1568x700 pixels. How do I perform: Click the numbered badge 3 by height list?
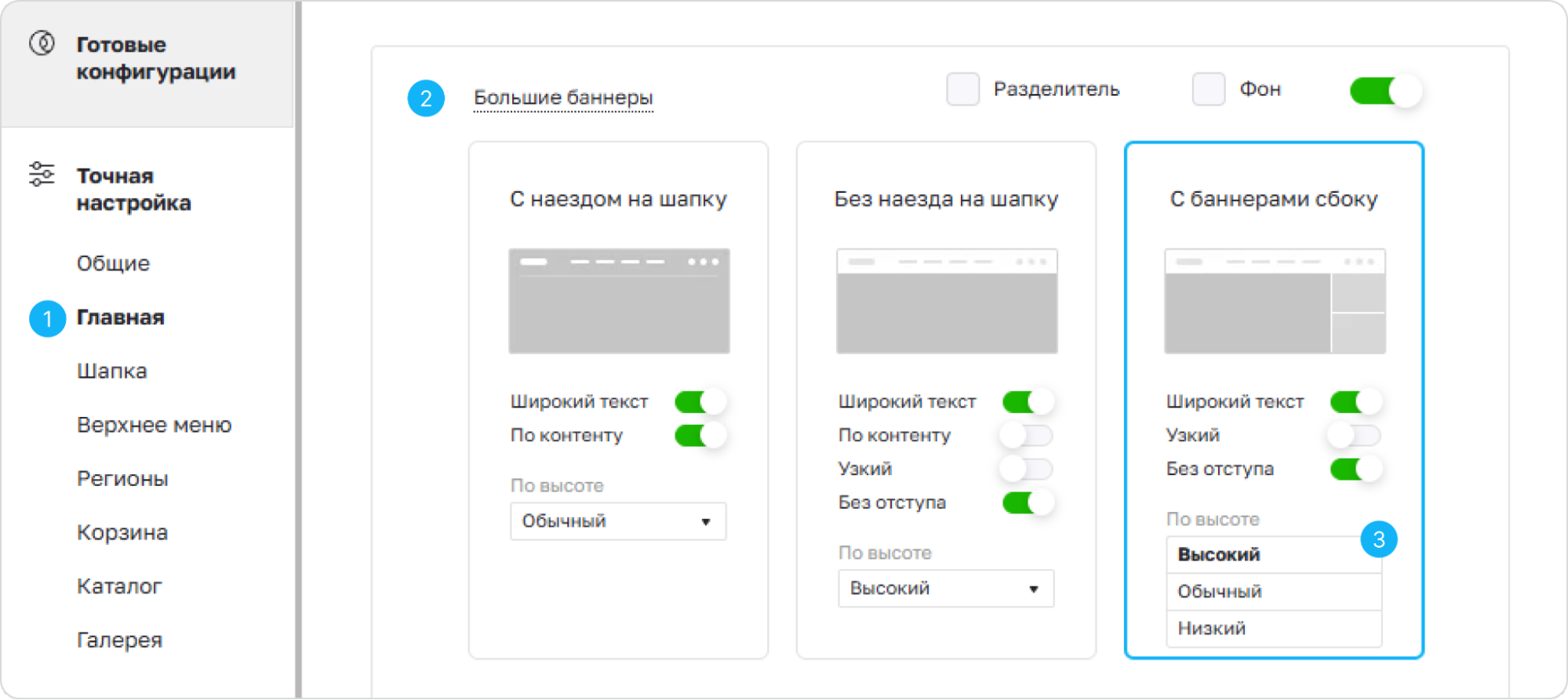pos(1379,539)
